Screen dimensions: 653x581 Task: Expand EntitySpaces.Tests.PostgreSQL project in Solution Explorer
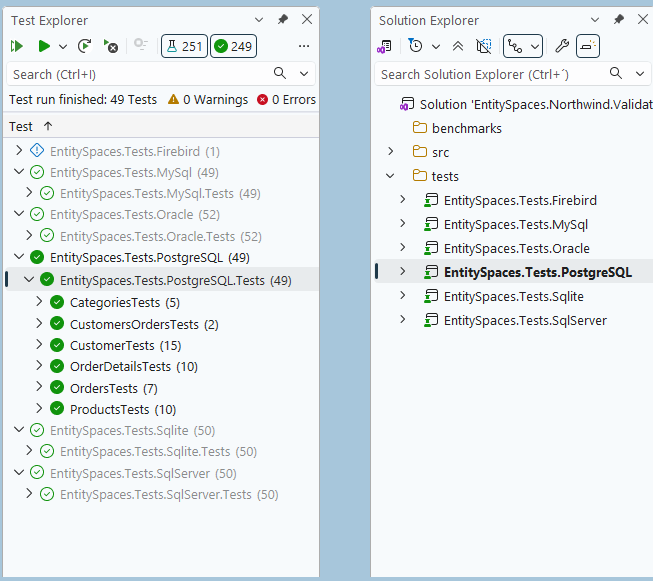click(x=402, y=271)
